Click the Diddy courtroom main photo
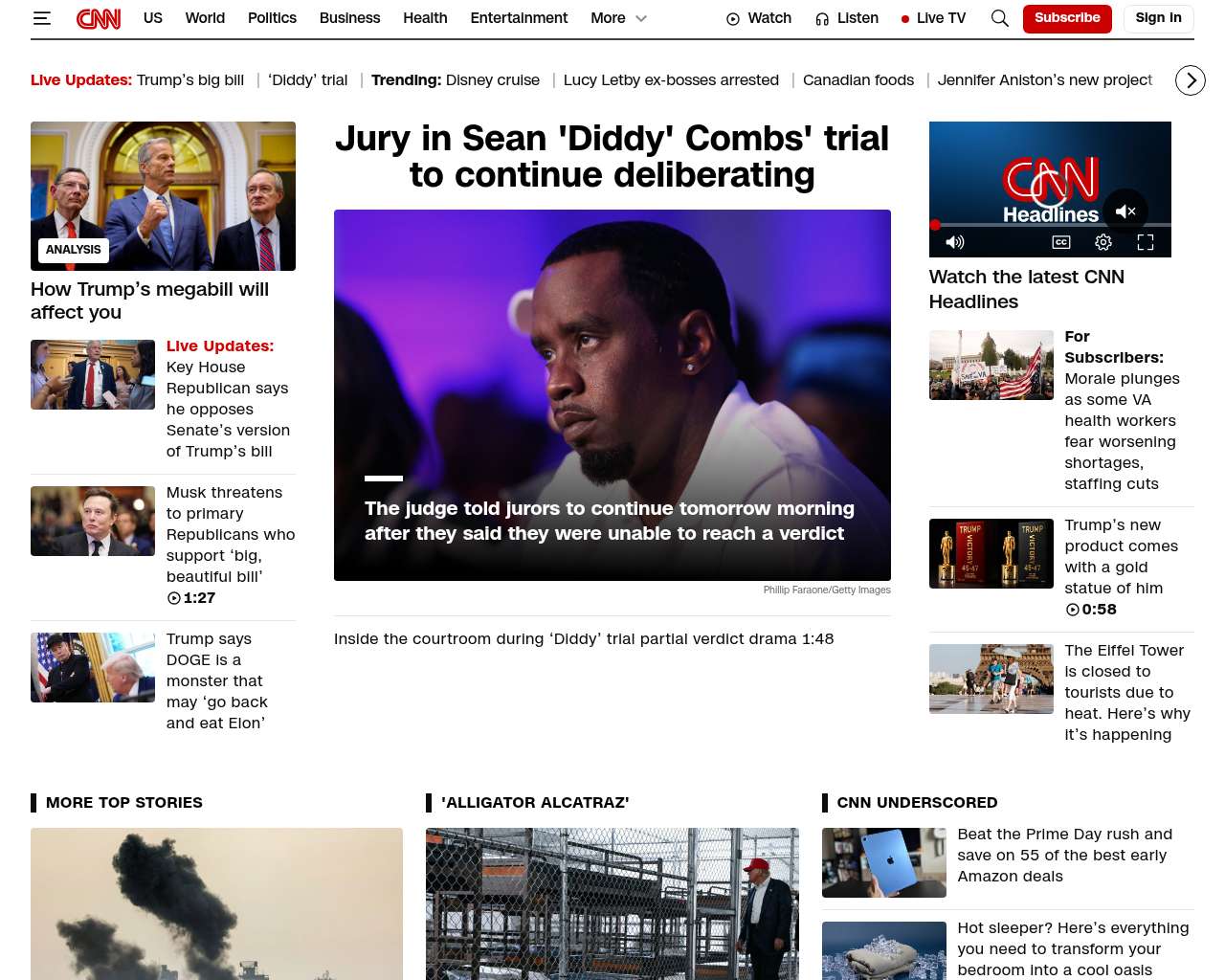Screen dimensions: 1225x980 coord(612,395)
